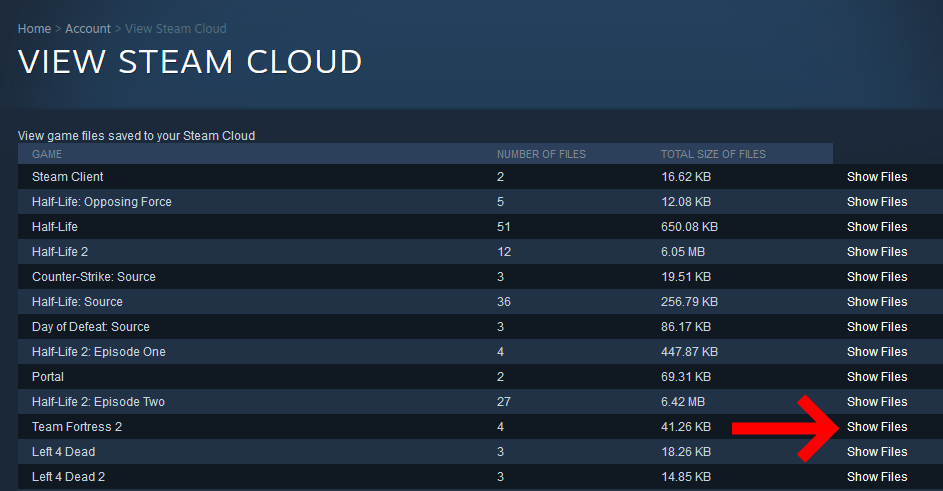The image size is (943, 491).
Task: Show Files for Team Fortress 2
Action: point(877,427)
